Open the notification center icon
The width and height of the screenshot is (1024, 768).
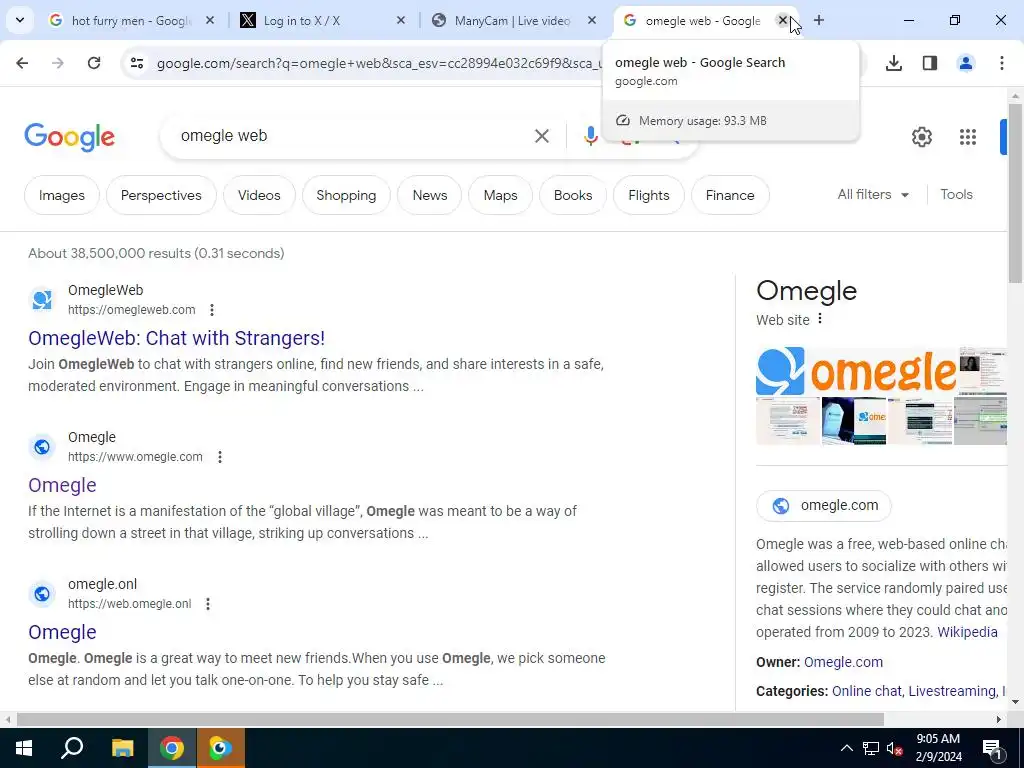click(x=992, y=748)
